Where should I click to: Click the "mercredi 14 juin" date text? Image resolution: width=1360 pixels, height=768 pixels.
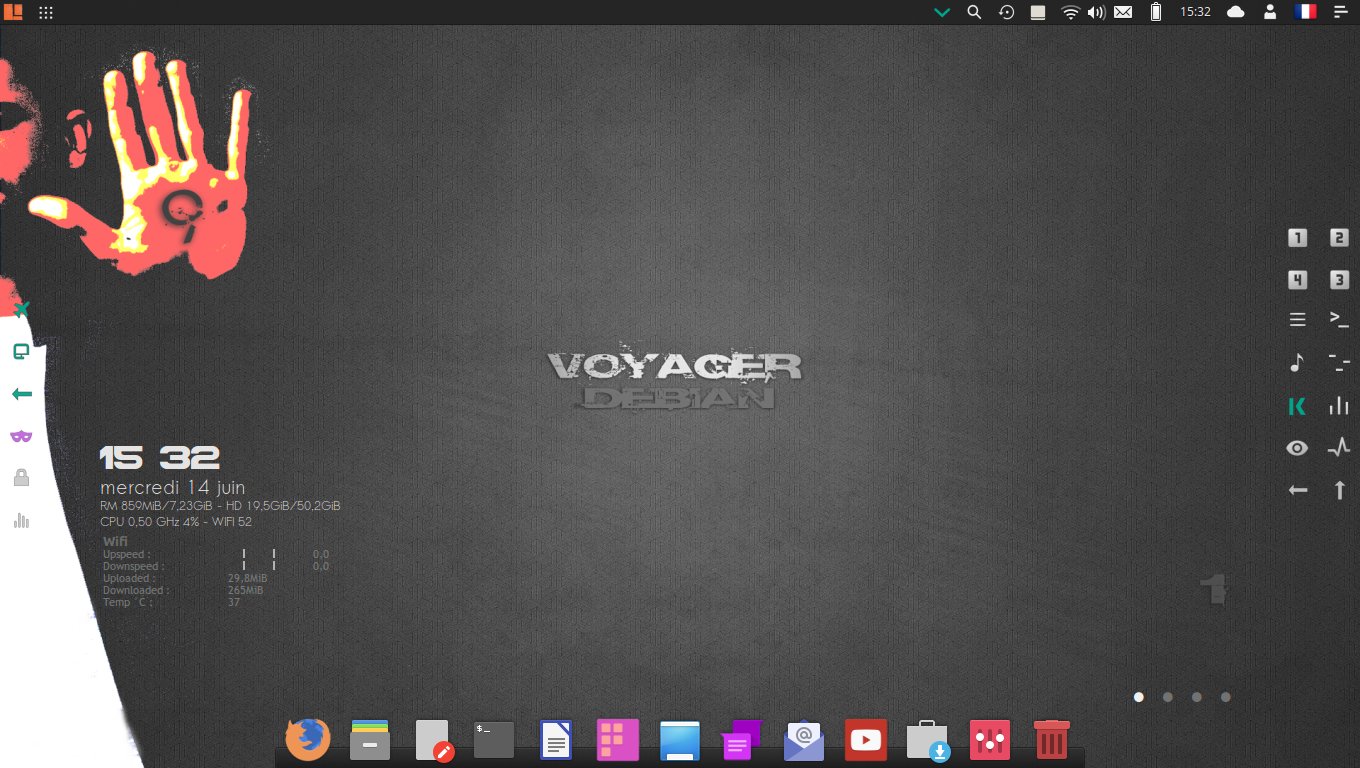pyautogui.click(x=172, y=488)
